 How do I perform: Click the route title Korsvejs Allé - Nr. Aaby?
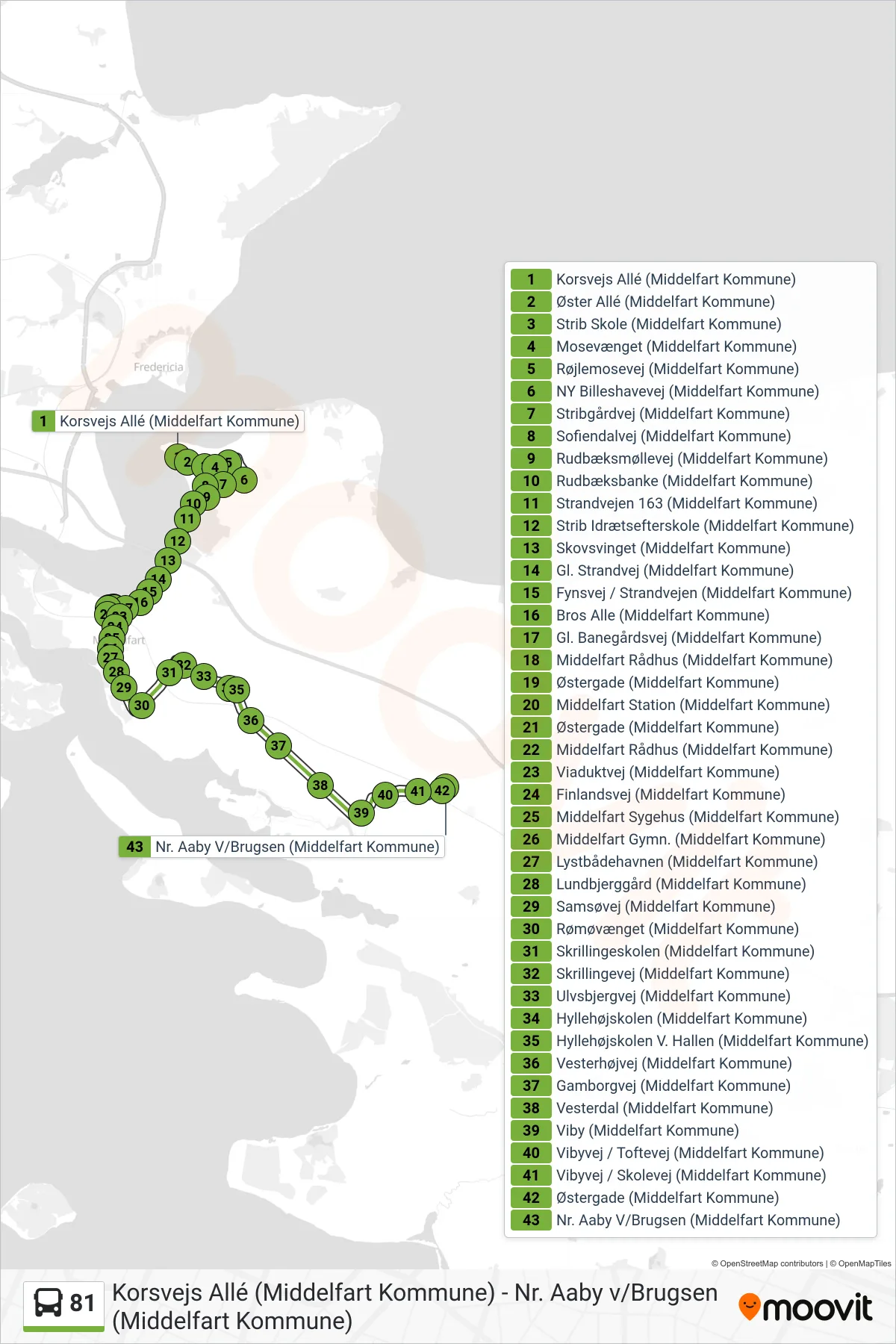coord(414,1307)
